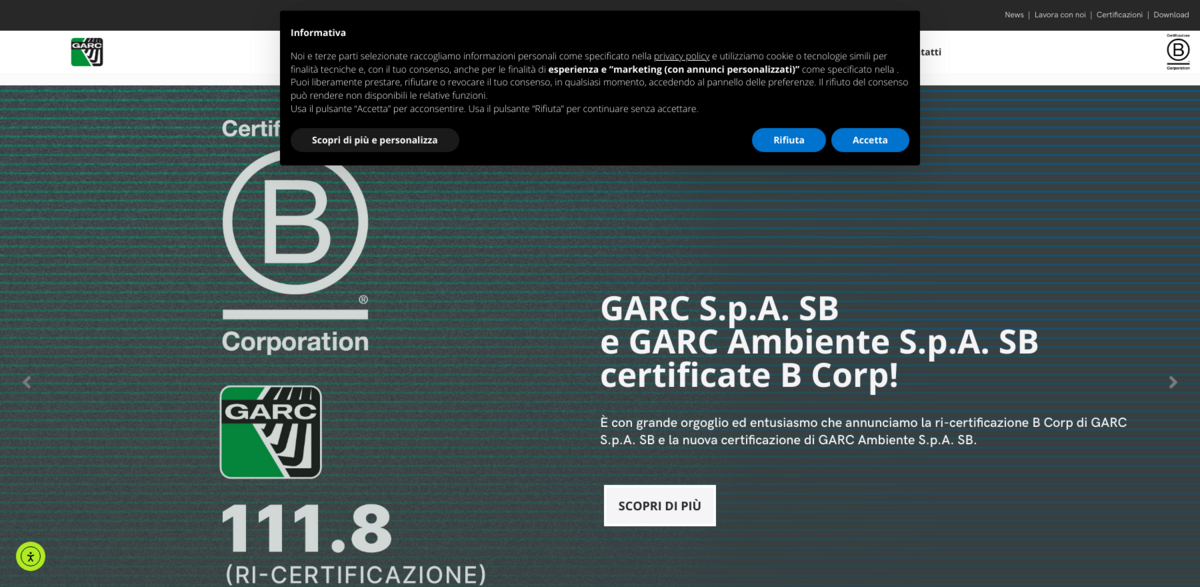
Task: Select the green GARC square logo in the slide
Action: click(x=270, y=432)
